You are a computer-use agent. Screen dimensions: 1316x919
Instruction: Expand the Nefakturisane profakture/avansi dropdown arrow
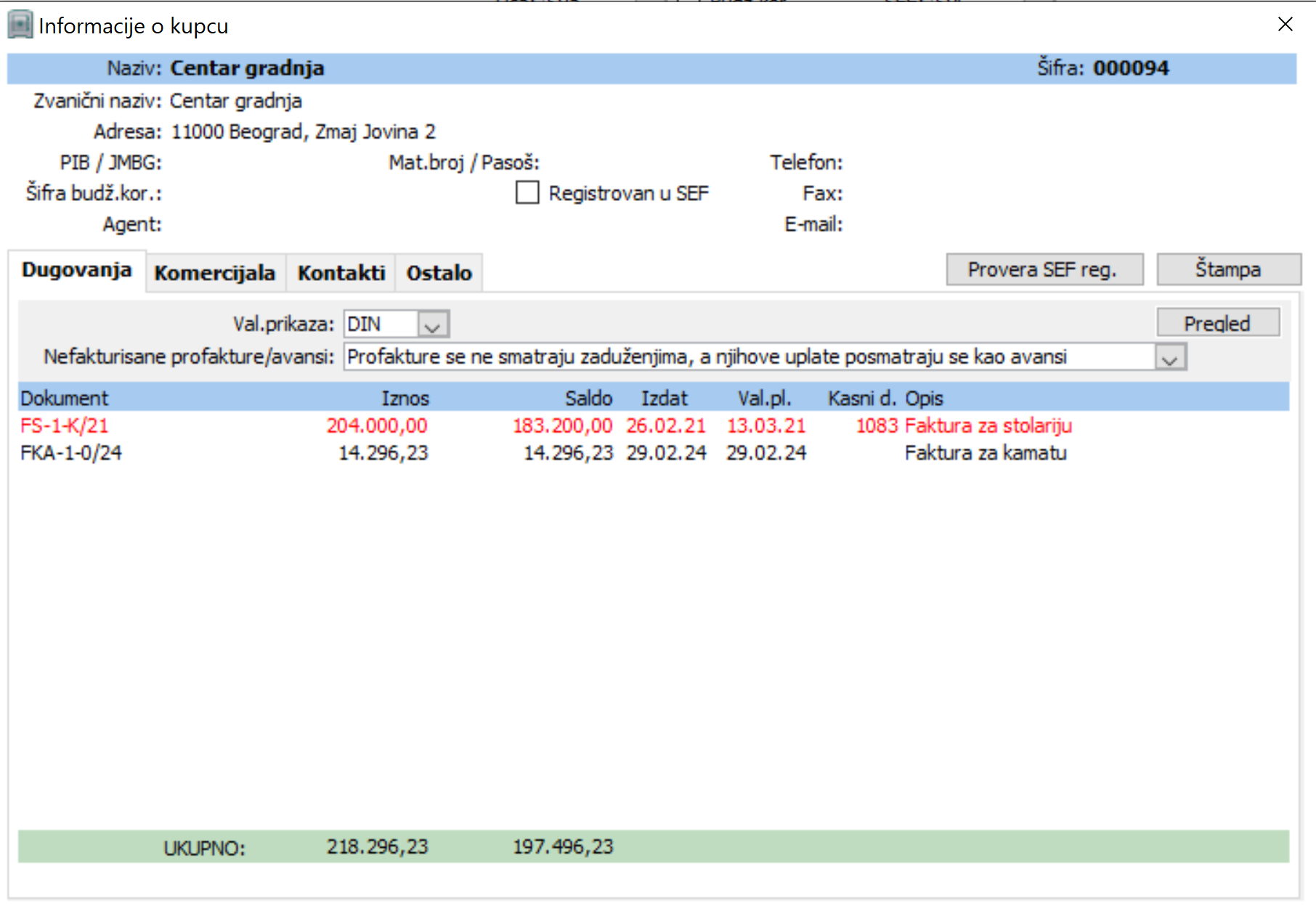1170,357
